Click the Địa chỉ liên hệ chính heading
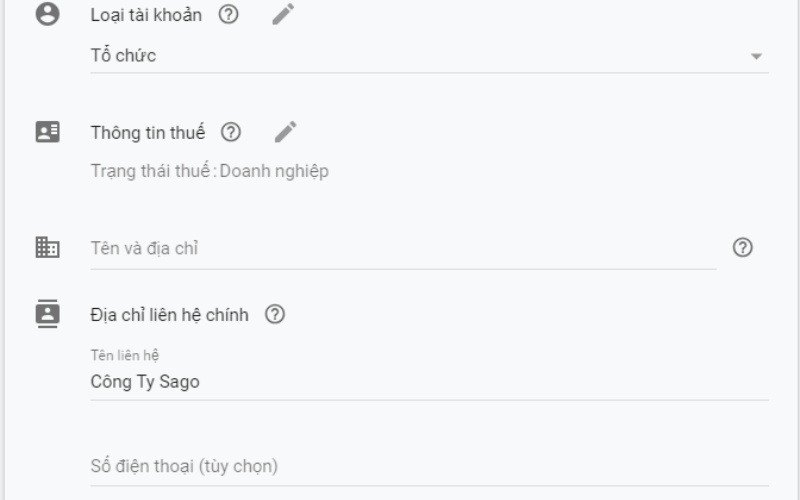800x500 pixels. pos(170,314)
